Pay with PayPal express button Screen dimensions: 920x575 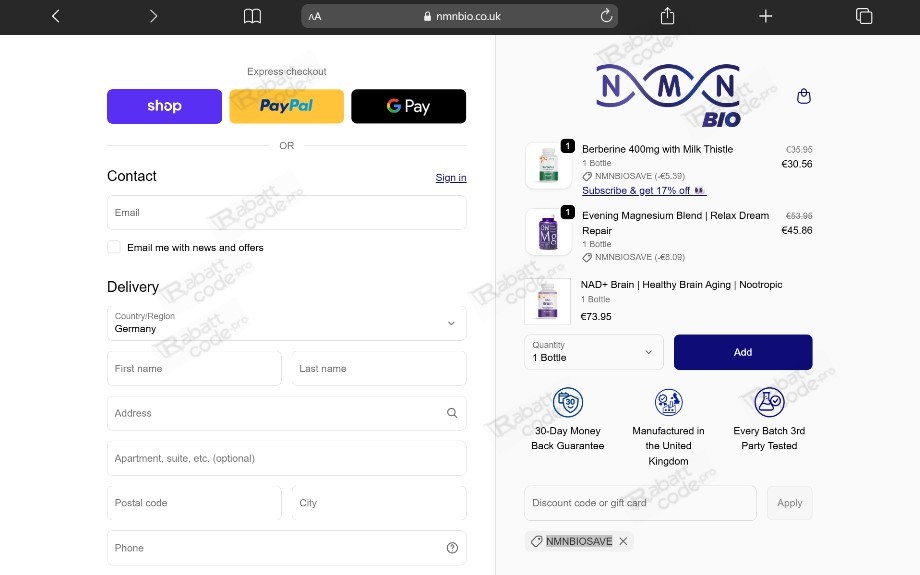[286, 106]
